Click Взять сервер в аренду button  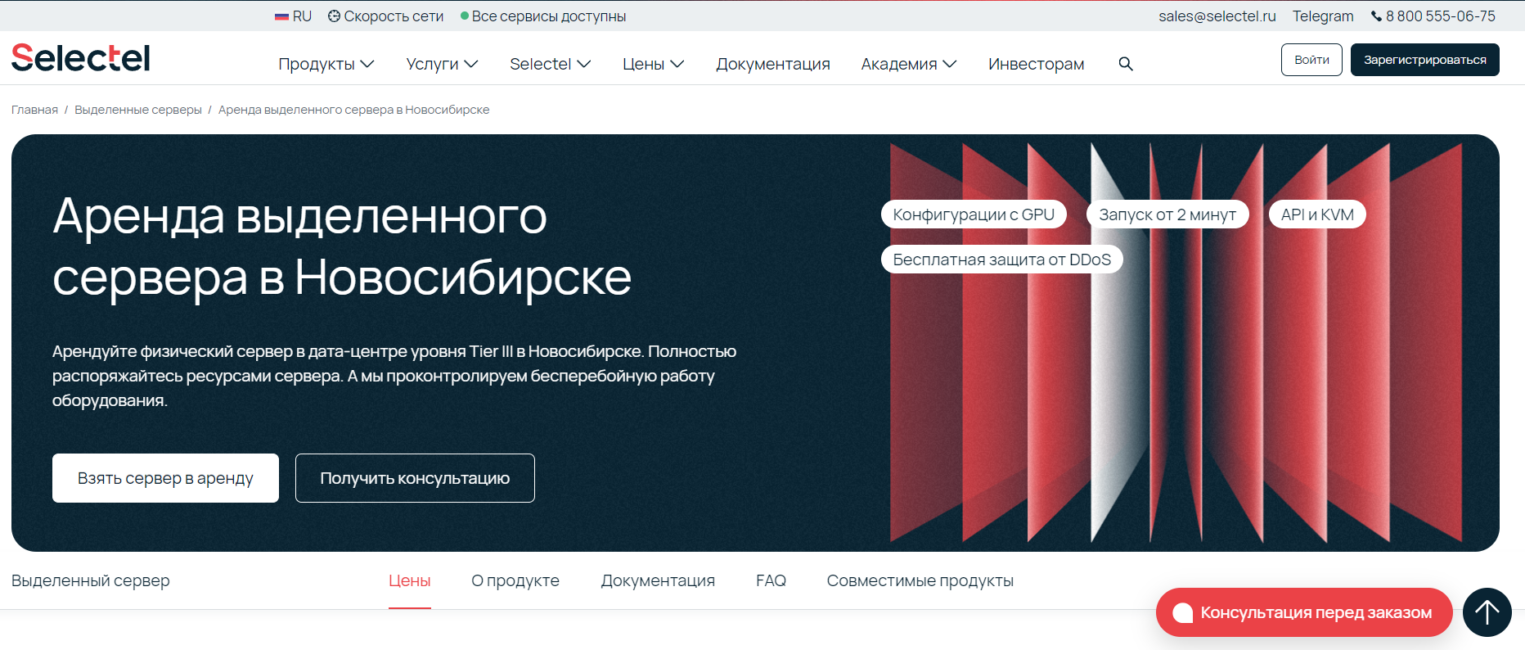pos(165,478)
